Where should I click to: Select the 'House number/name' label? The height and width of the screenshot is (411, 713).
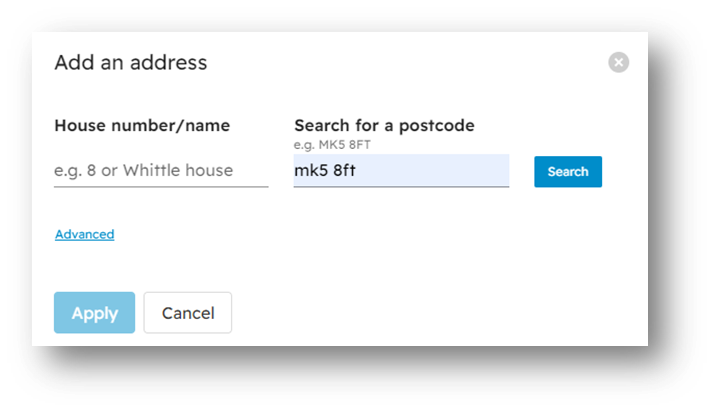click(x=142, y=125)
